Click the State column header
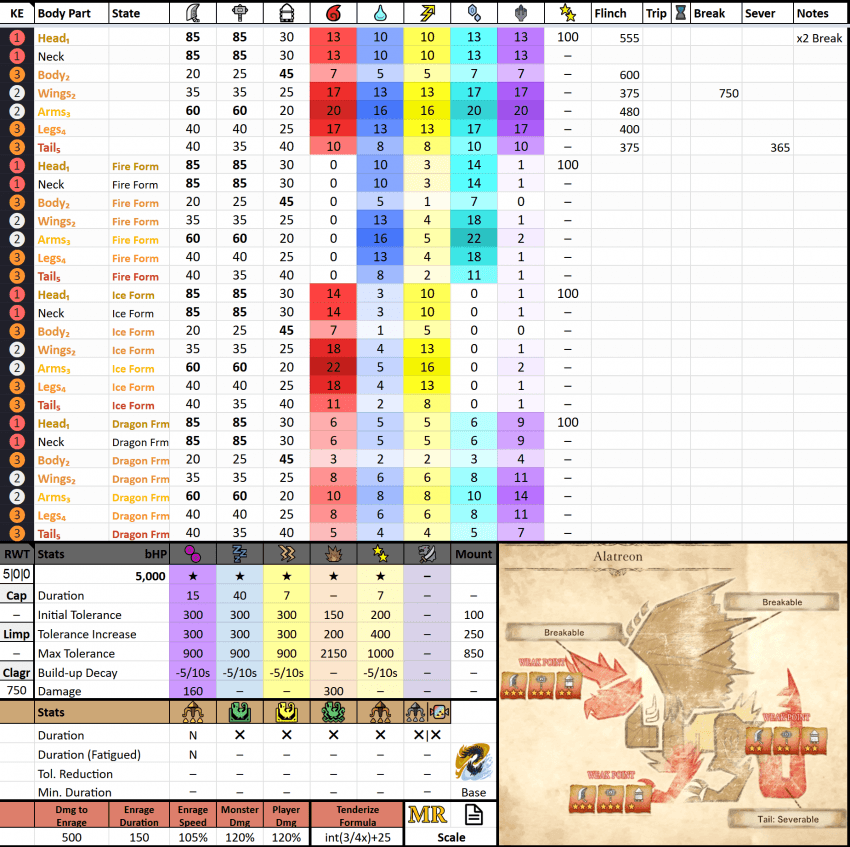This screenshot has width=850, height=847. click(126, 13)
